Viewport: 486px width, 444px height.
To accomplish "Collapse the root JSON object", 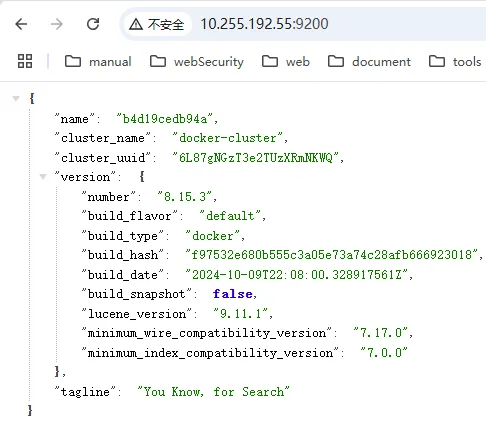I will (x=16, y=98).
